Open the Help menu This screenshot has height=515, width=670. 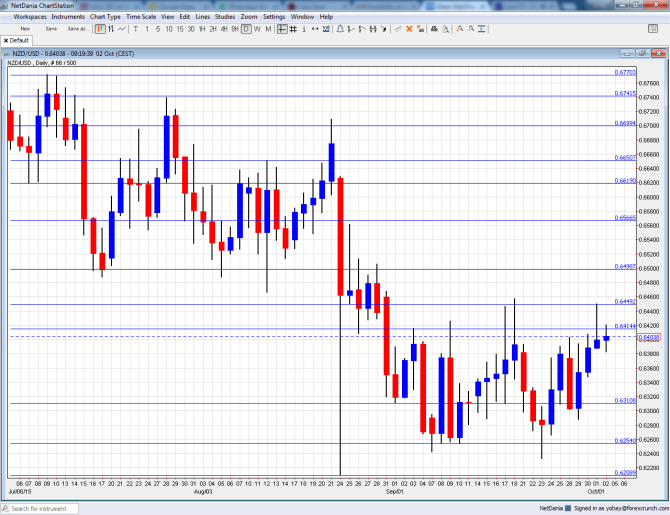coord(326,17)
